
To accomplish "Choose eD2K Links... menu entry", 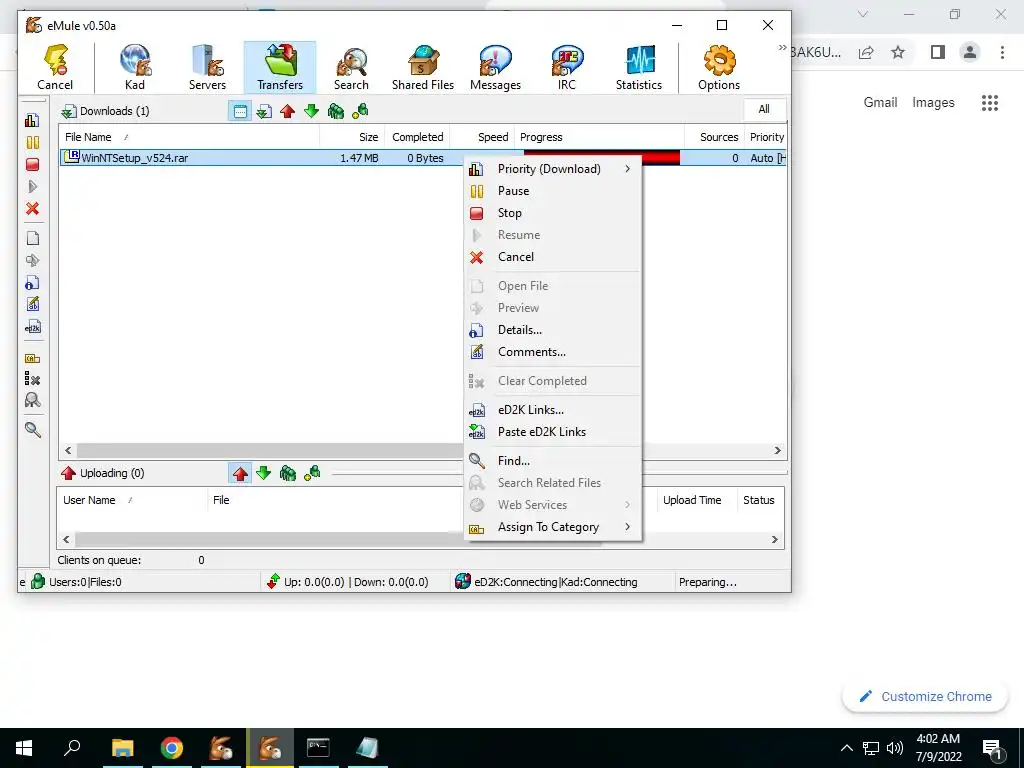I will 552,409.
